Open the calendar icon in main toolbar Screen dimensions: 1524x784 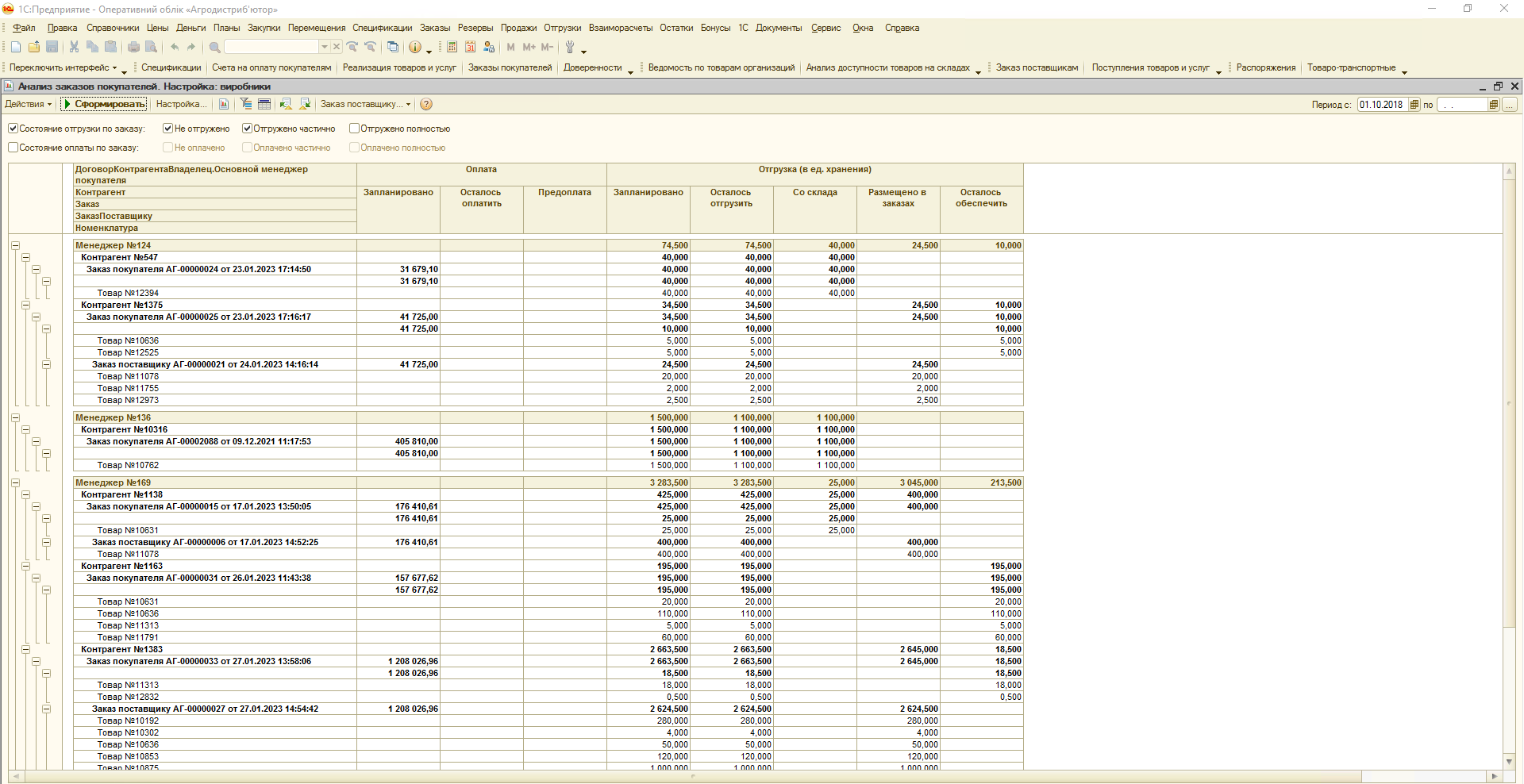[470, 48]
